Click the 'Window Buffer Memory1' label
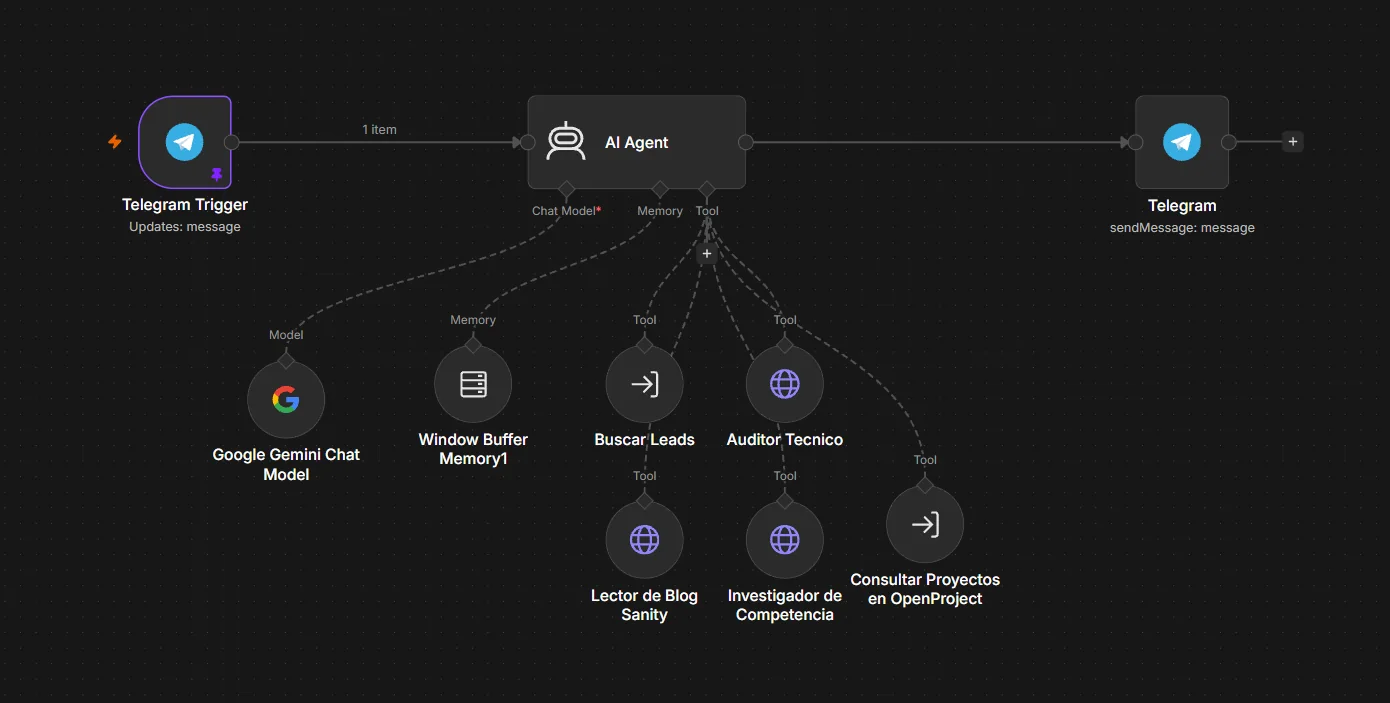 pyautogui.click(x=473, y=449)
